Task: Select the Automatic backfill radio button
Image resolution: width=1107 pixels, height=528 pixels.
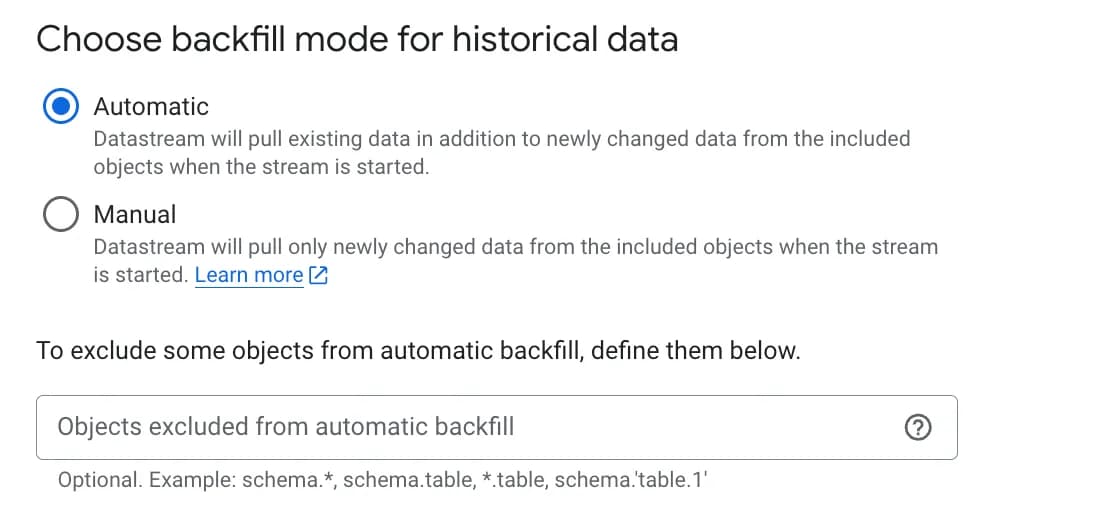Action: (61, 106)
